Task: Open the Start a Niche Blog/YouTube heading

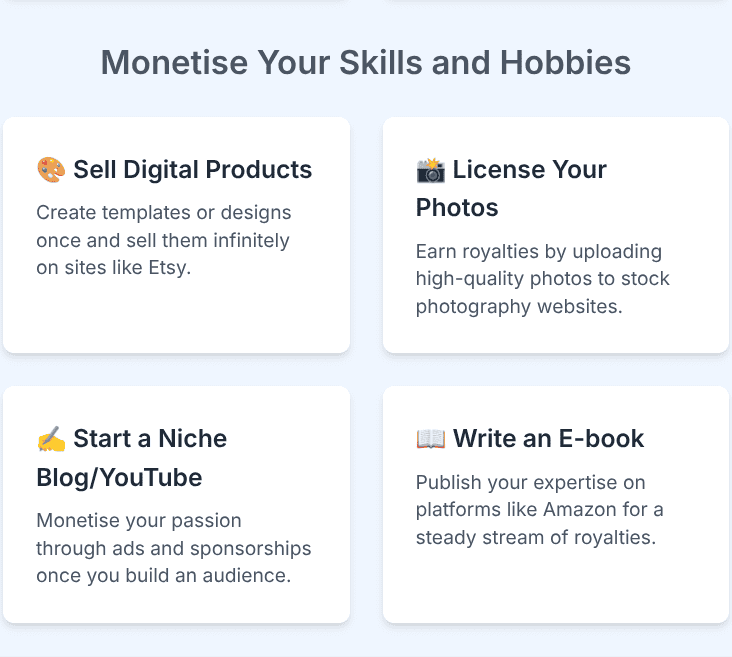Action: pos(132,458)
